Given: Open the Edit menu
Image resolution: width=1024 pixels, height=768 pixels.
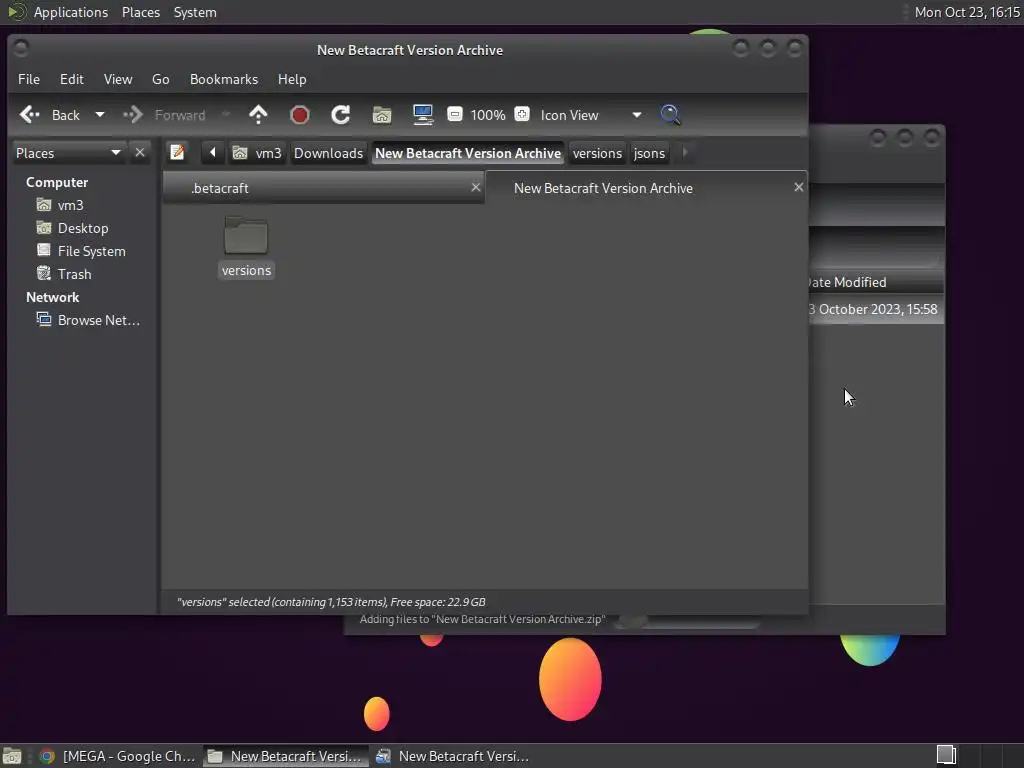Looking at the screenshot, I should [x=72, y=79].
